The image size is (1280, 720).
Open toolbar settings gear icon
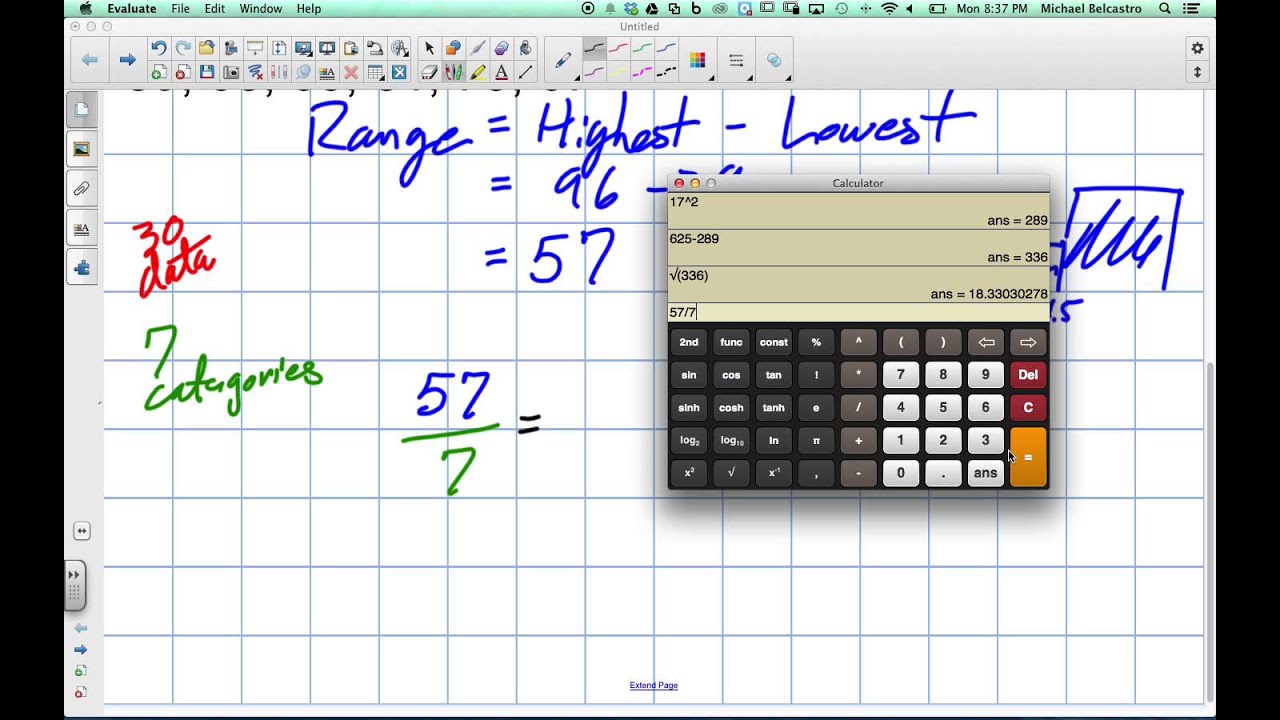(x=1197, y=48)
